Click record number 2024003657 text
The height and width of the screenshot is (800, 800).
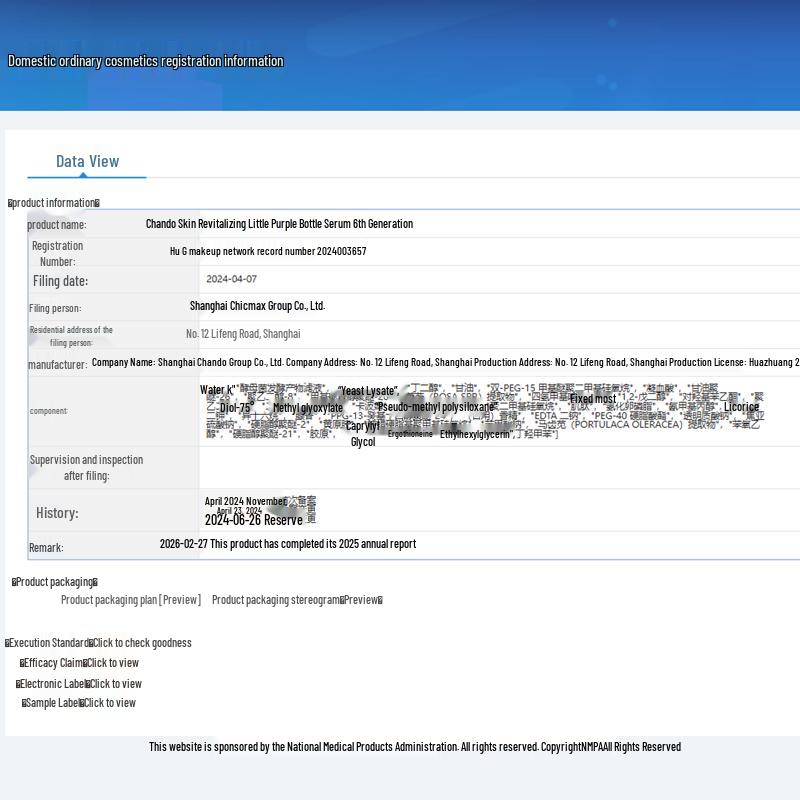(268, 251)
